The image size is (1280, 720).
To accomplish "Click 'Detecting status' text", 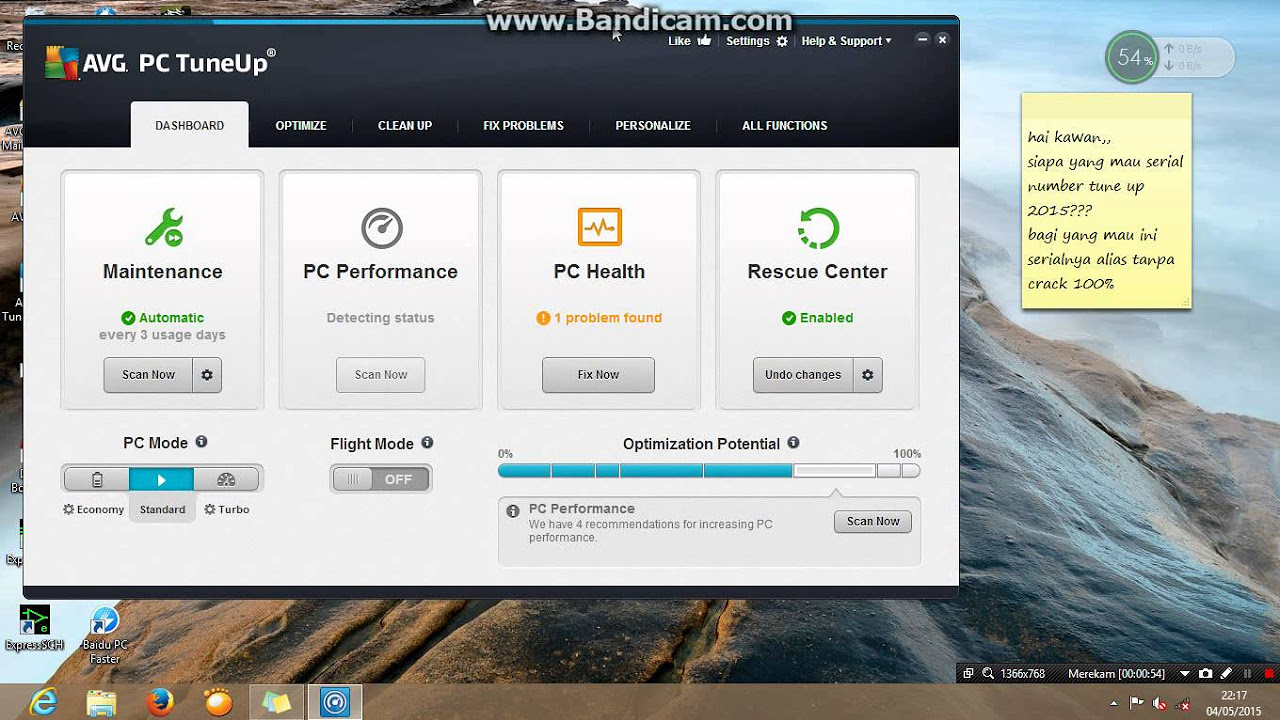I will tap(381, 318).
